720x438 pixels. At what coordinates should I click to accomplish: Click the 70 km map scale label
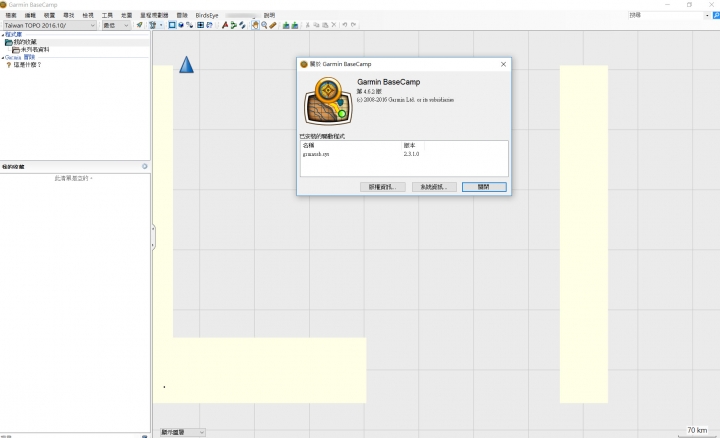point(697,430)
